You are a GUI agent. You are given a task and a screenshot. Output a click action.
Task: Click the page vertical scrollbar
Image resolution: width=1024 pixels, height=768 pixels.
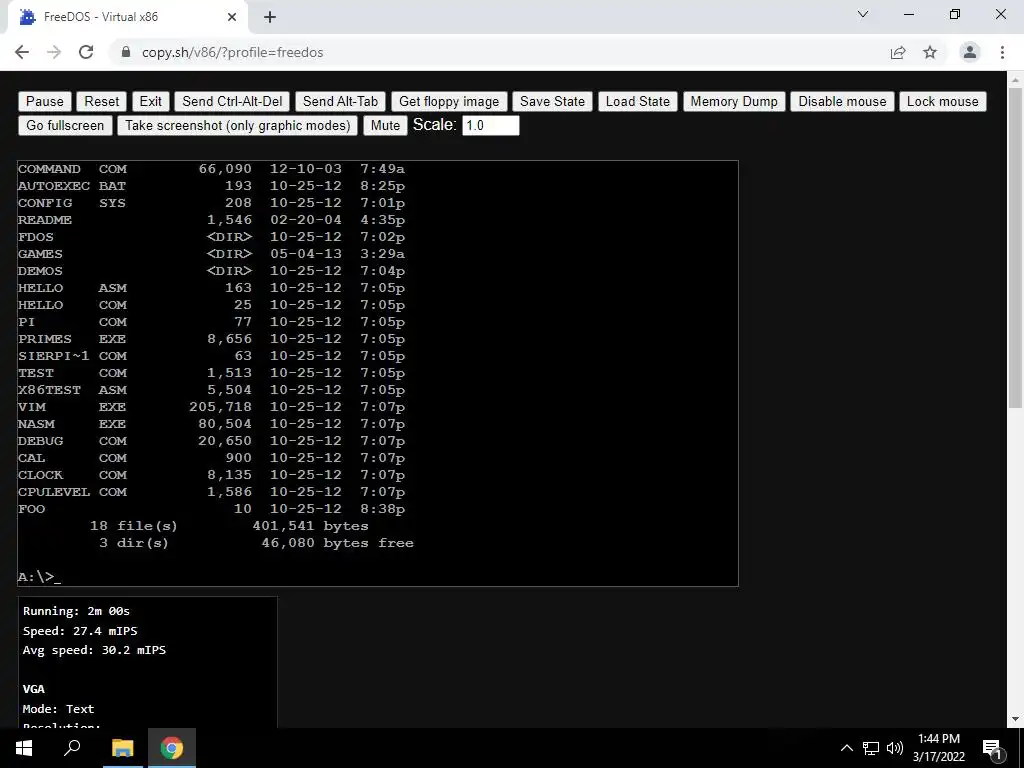pos(1015,248)
